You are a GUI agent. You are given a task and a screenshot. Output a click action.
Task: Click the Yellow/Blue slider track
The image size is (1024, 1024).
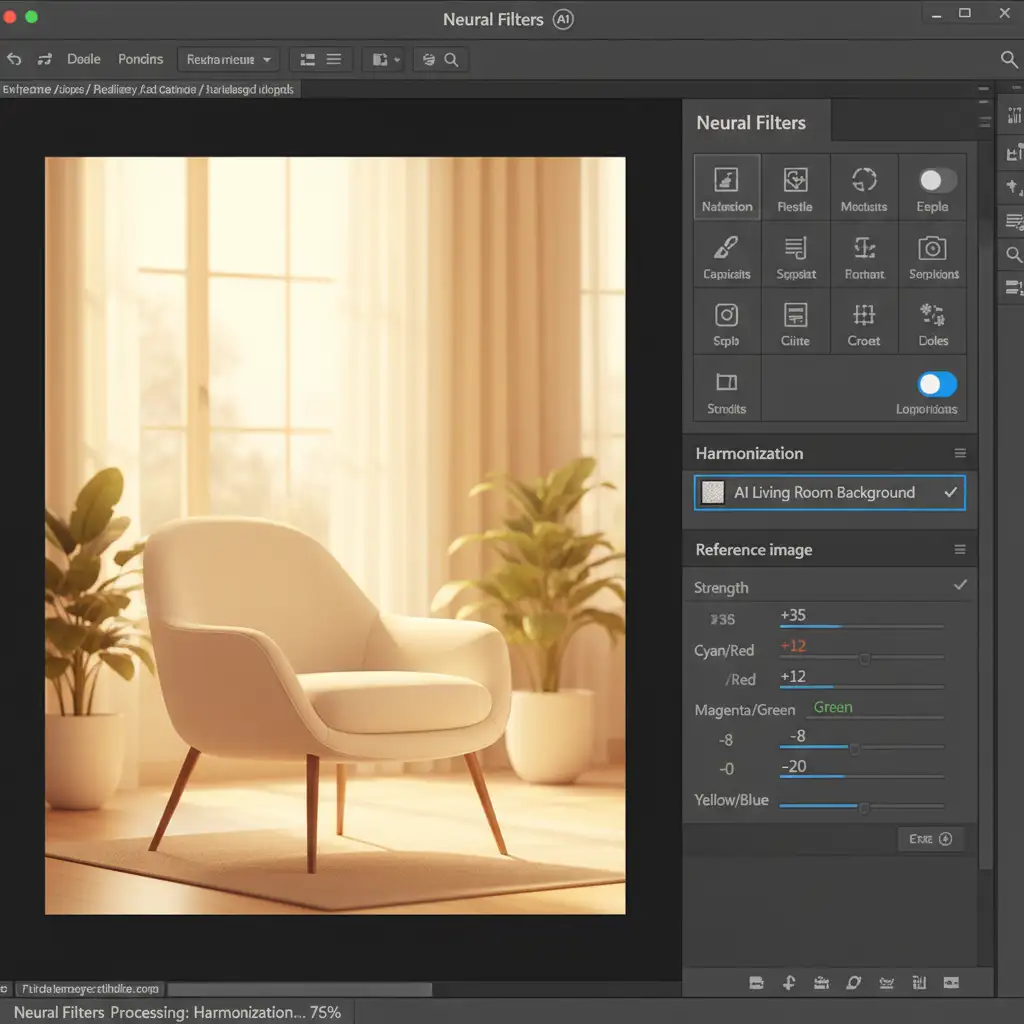tap(861, 806)
